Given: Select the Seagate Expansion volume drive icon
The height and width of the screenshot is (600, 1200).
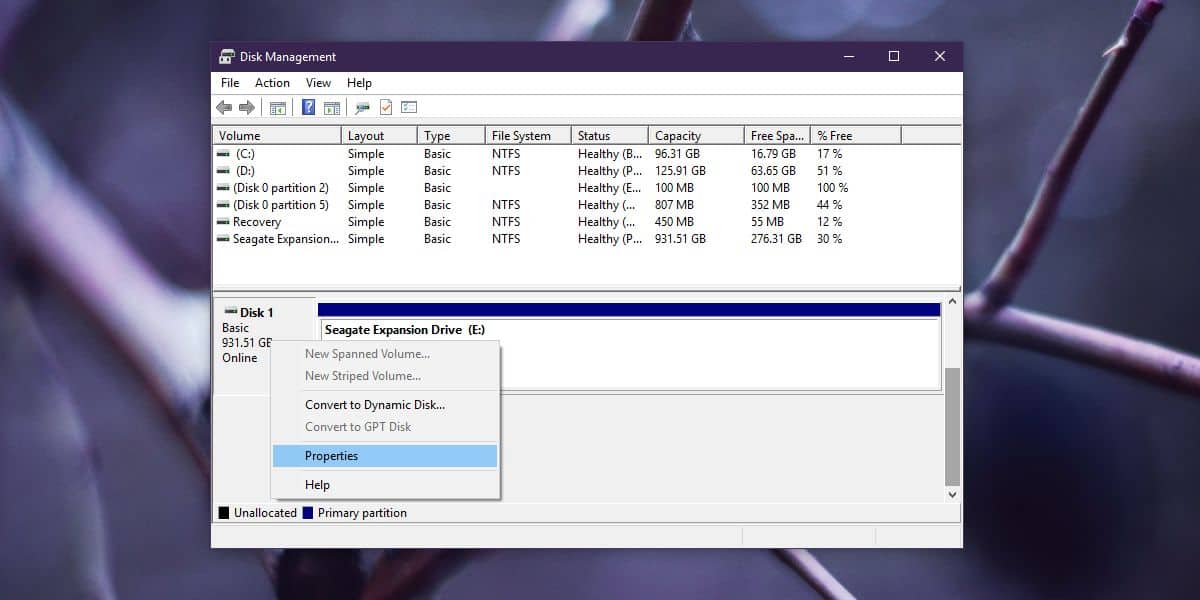Looking at the screenshot, I should pos(223,239).
